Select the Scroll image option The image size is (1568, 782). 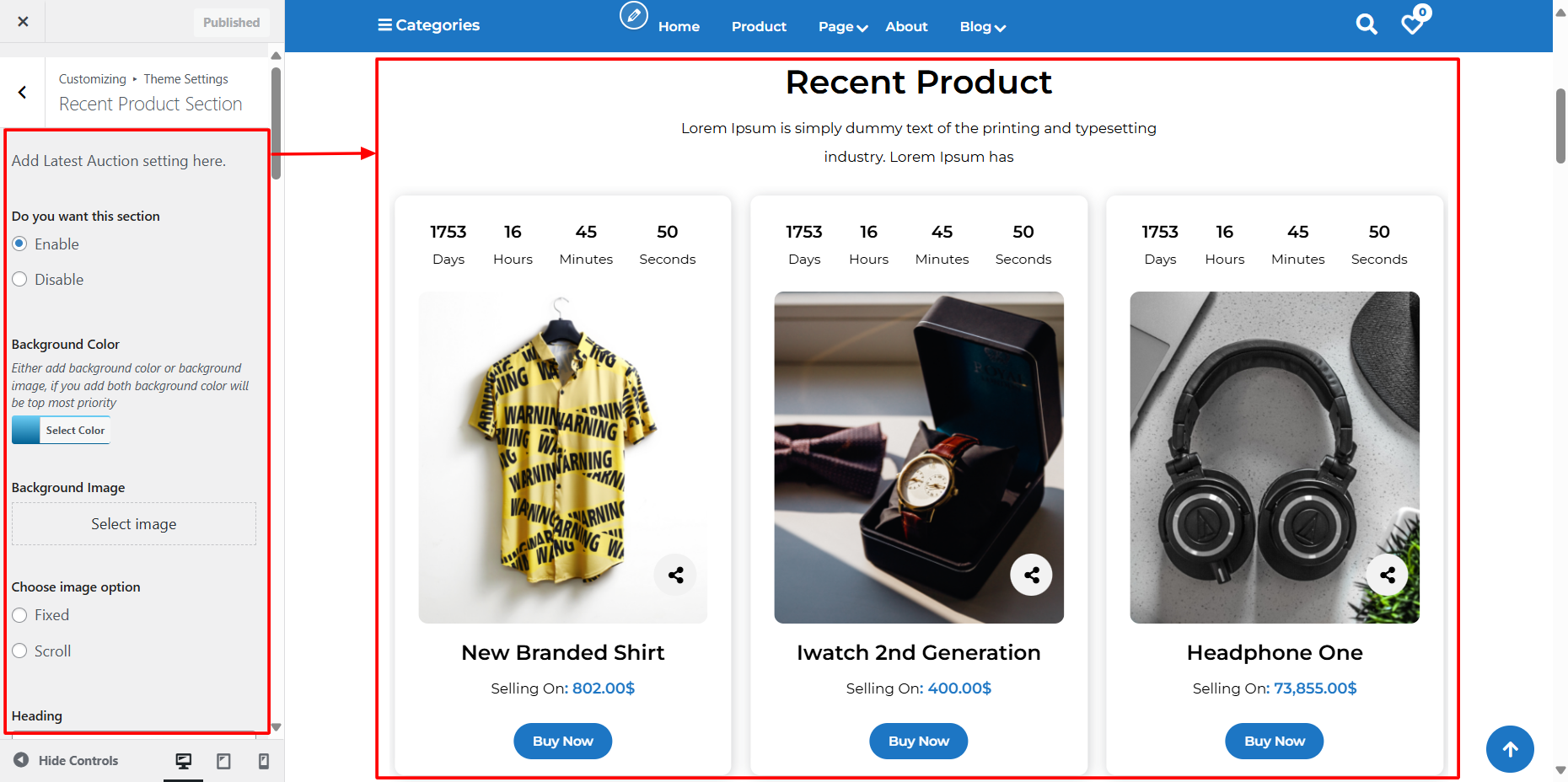[x=20, y=651]
